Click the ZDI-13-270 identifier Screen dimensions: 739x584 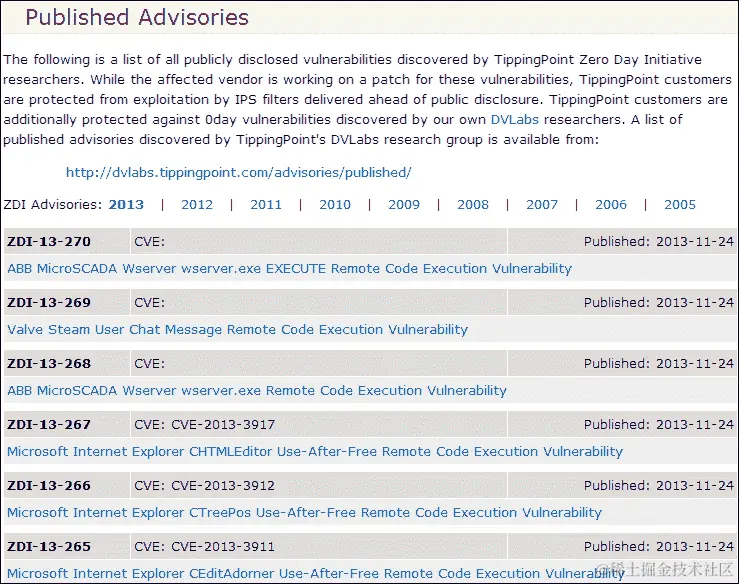(x=49, y=242)
